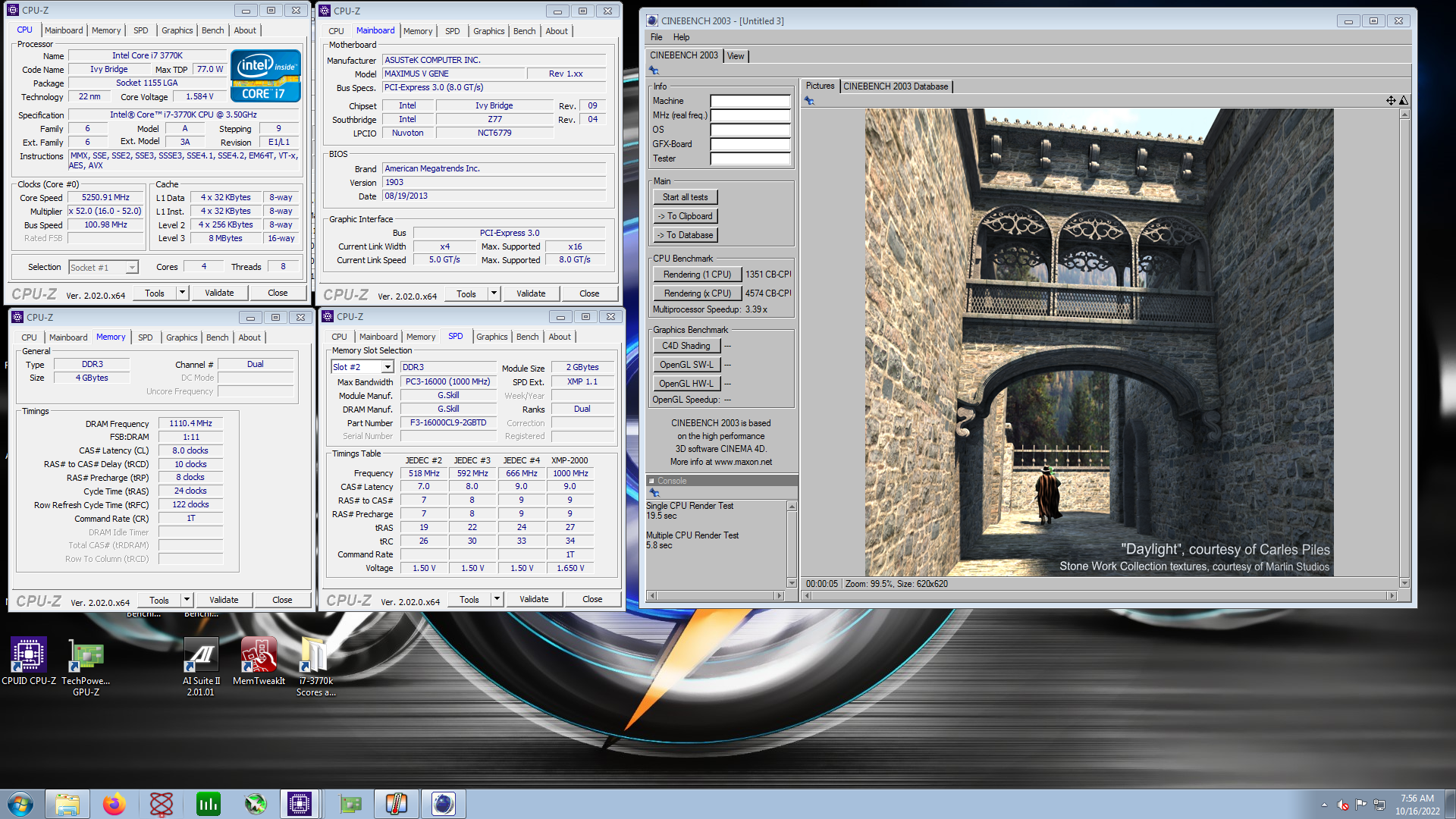
Task: Click the volume speaker icon in the system tray
Action: pyautogui.click(x=1343, y=805)
